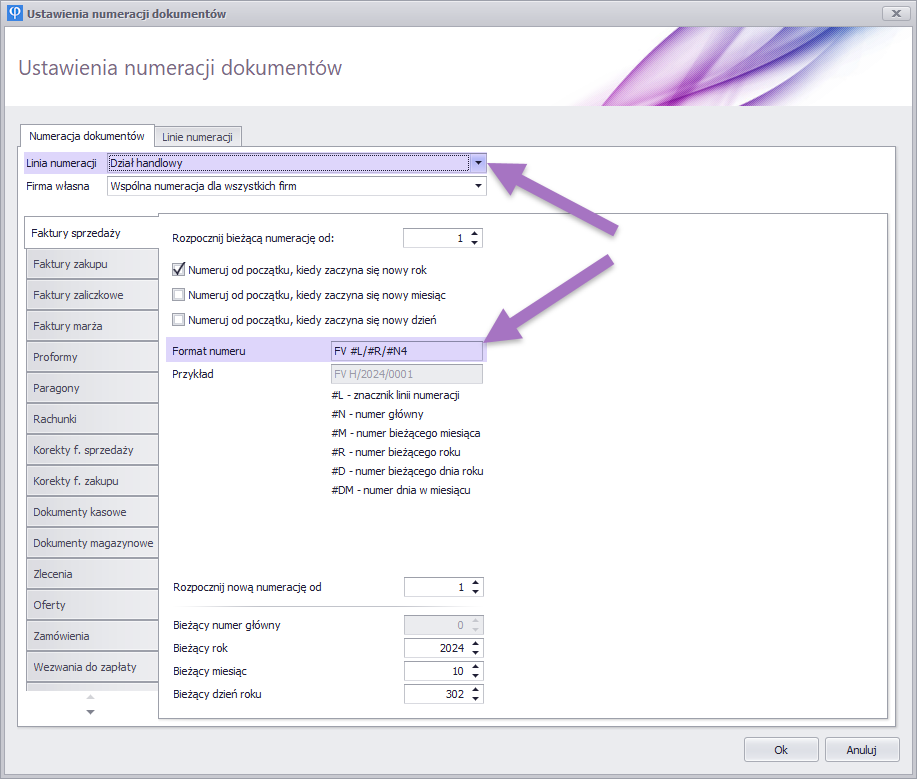
Task: Enable restart numbering on new day
Action: coord(179,320)
